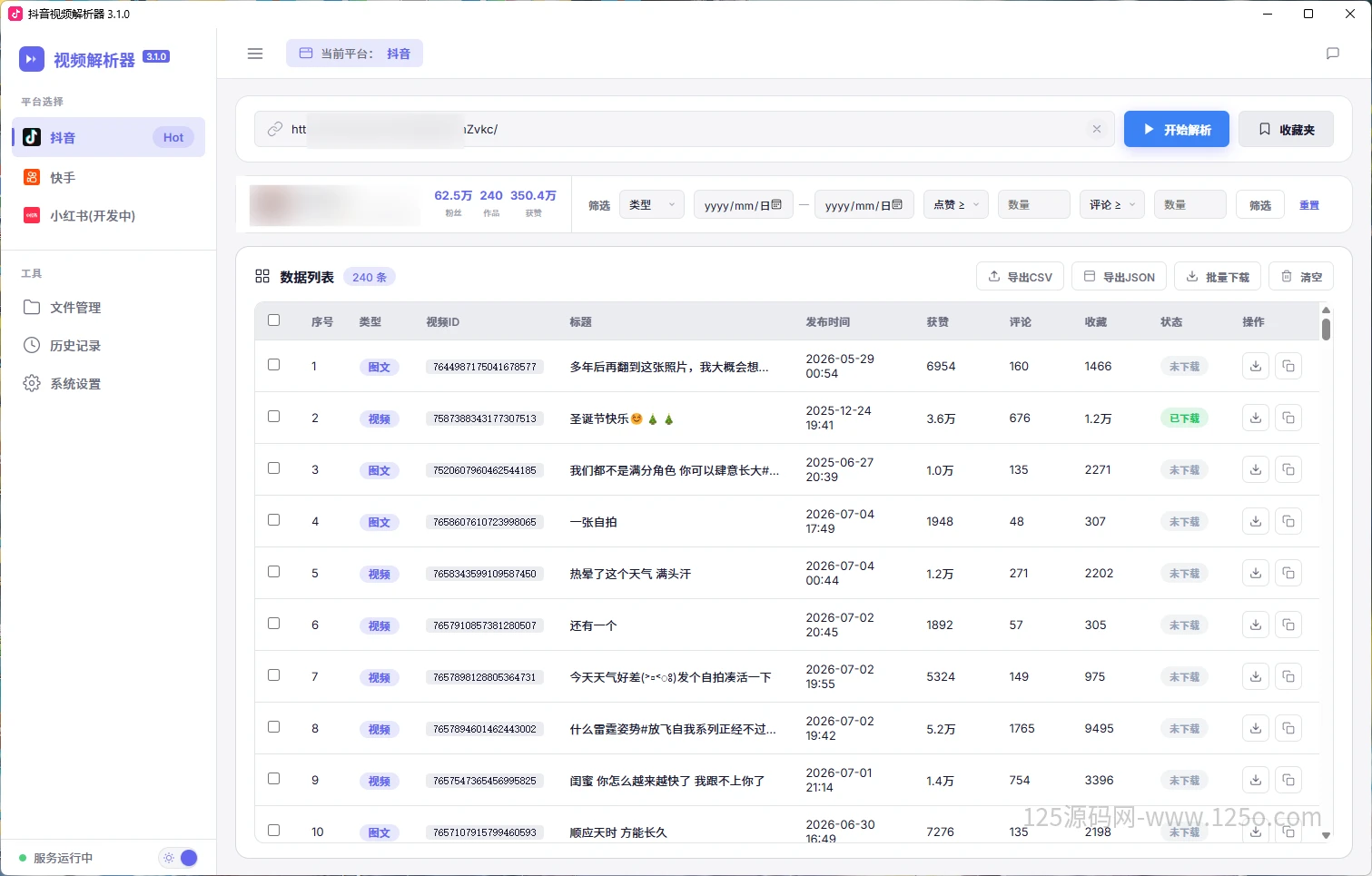Click the scrollbar down arrow

click(1326, 835)
